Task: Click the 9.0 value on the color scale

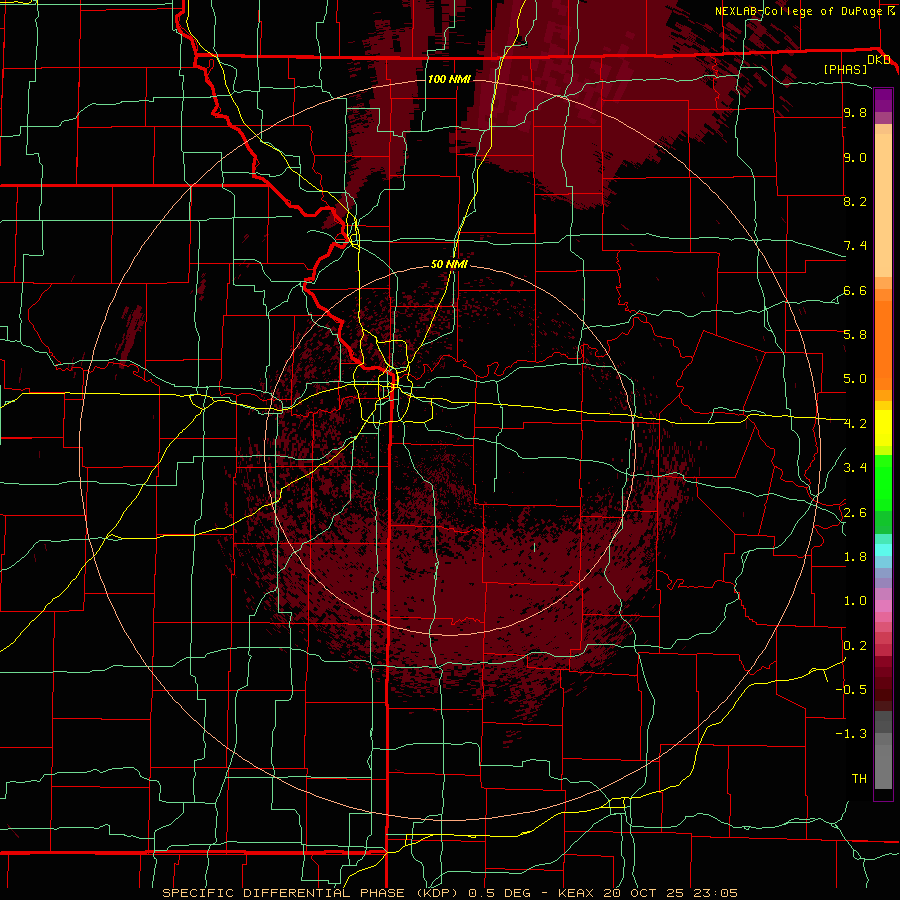Action: (x=855, y=158)
